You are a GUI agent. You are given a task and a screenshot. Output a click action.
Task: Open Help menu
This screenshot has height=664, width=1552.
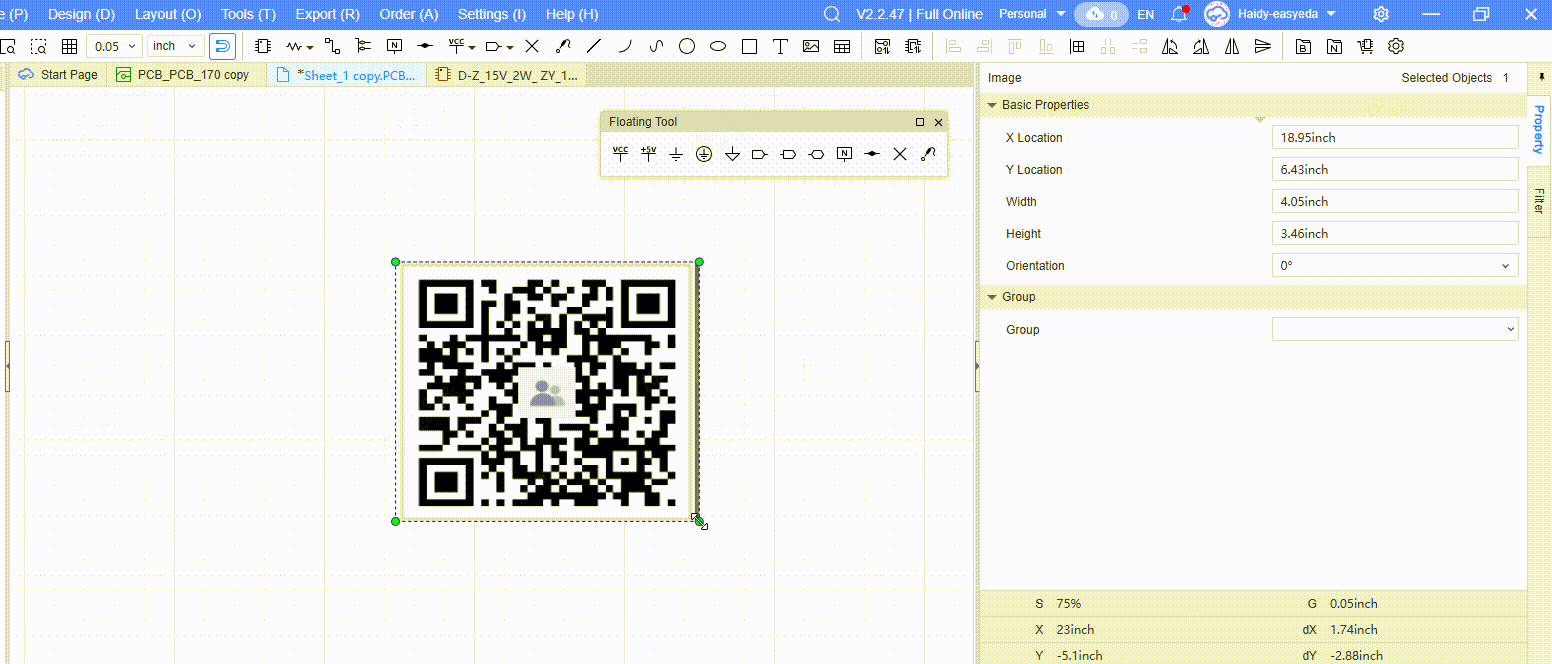pos(572,14)
